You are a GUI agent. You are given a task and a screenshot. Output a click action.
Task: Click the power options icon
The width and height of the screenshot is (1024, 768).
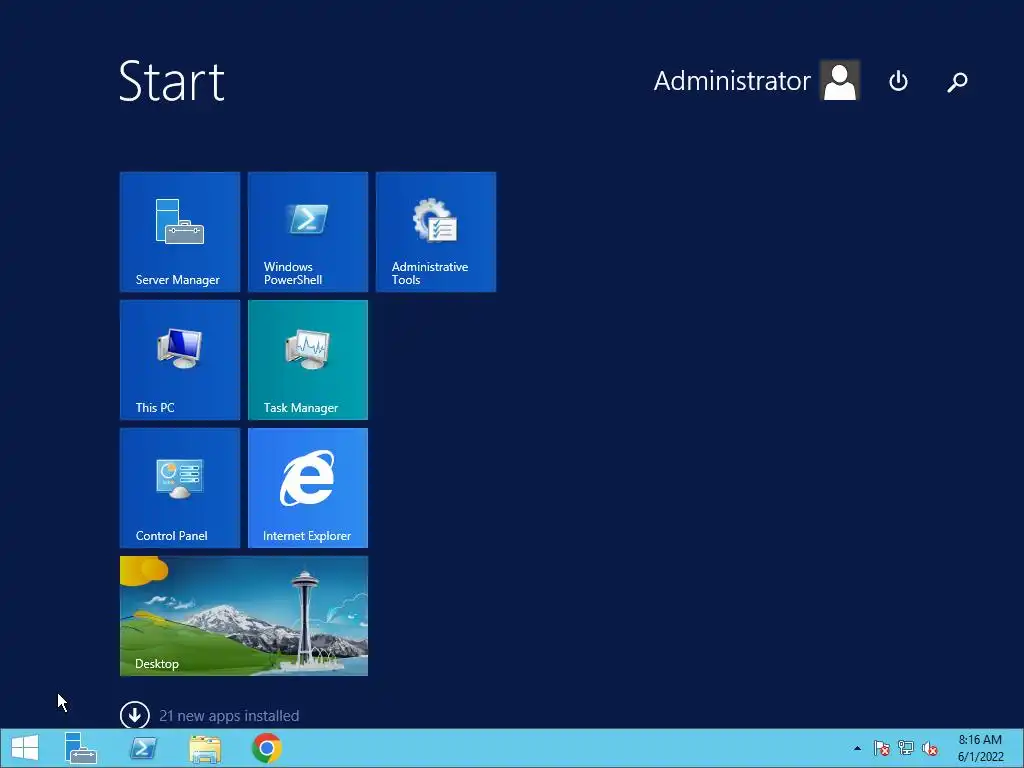(x=899, y=81)
